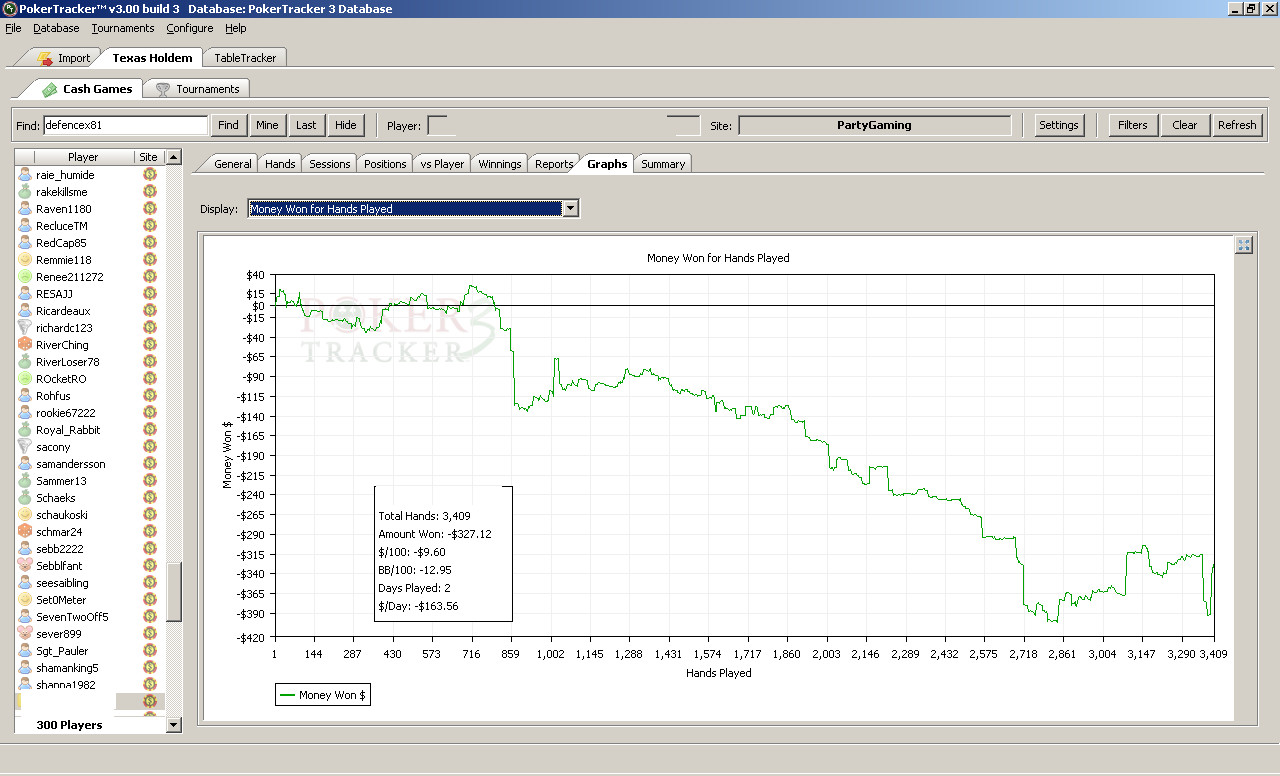Screen dimensions: 1280x776
Task: Click the Site column header
Action: [x=149, y=157]
